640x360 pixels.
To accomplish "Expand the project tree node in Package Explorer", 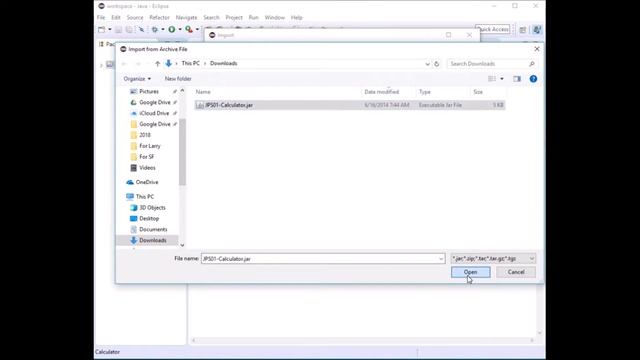I will [x=101, y=64].
